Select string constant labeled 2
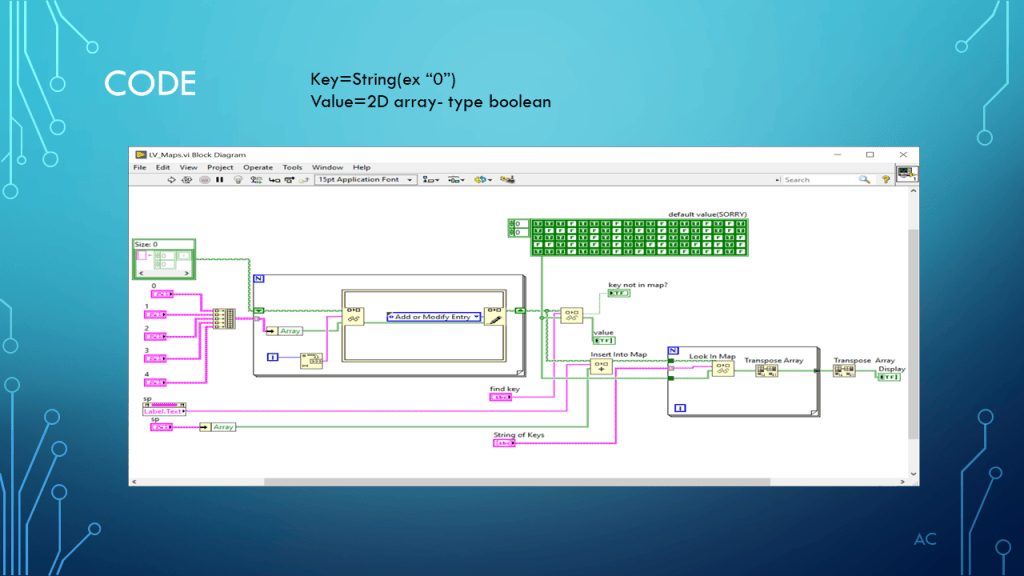 (155, 337)
